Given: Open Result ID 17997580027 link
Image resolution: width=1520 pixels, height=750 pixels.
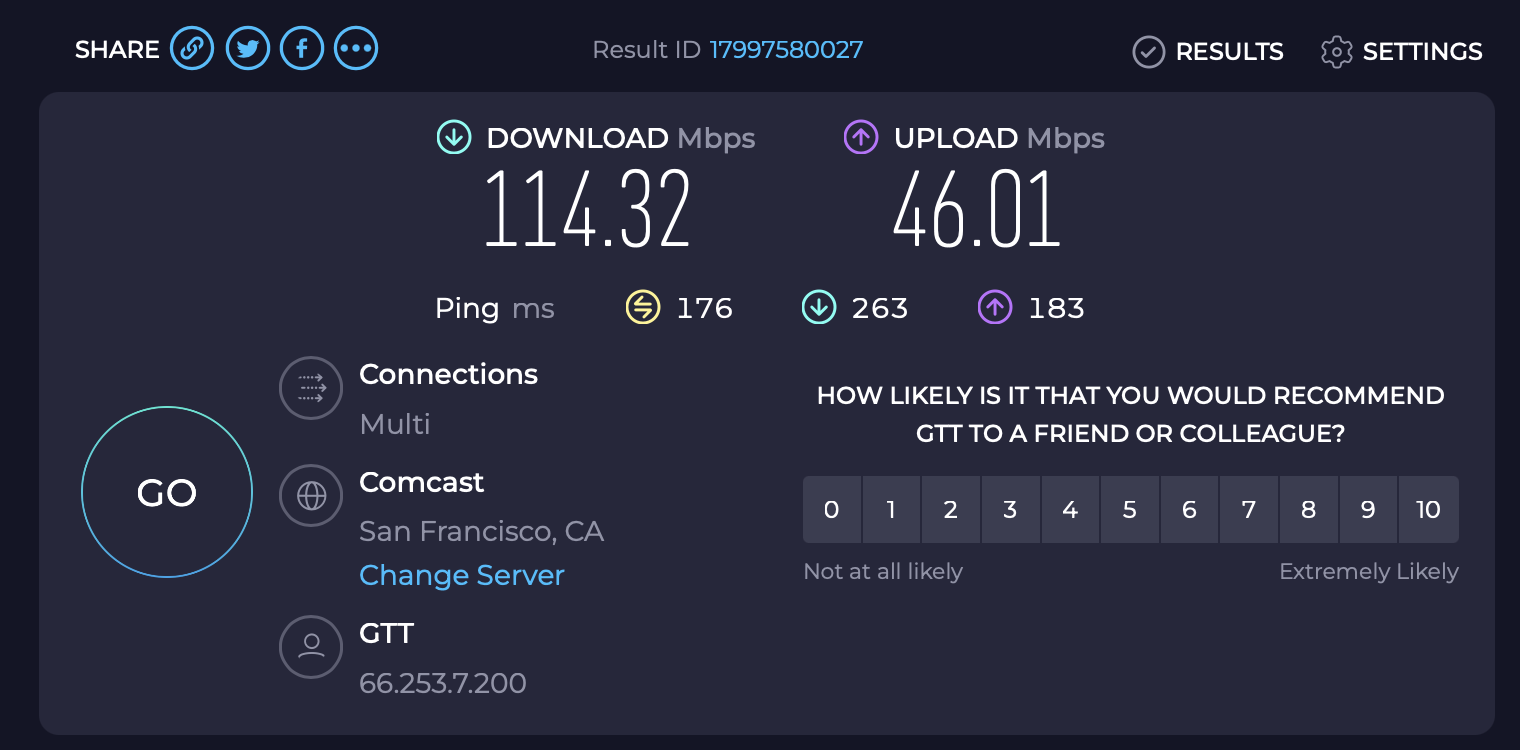Looking at the screenshot, I should 786,49.
